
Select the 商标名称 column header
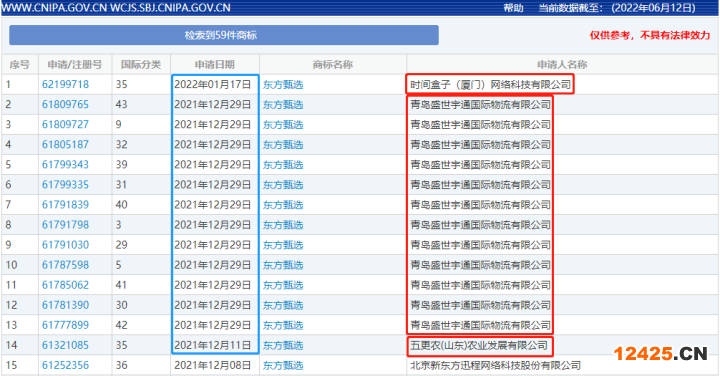coord(332,65)
